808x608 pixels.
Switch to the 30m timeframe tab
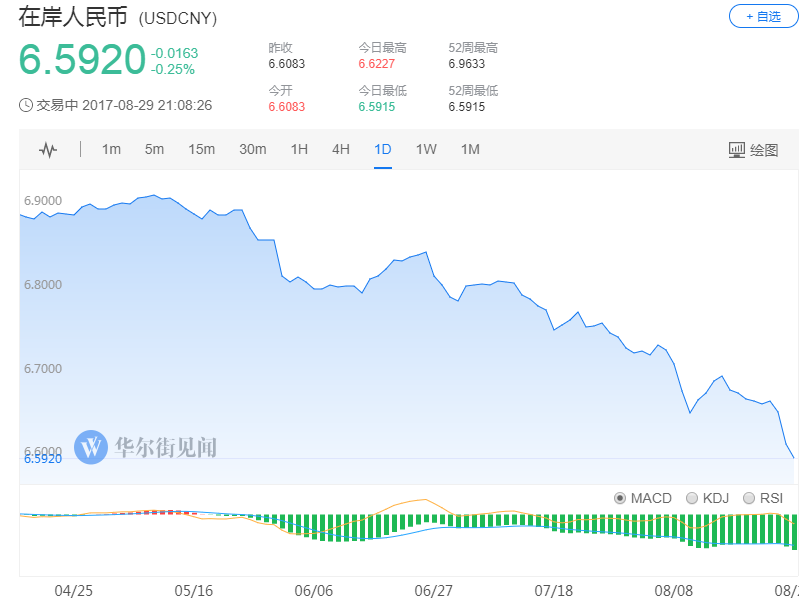[x=252, y=149]
